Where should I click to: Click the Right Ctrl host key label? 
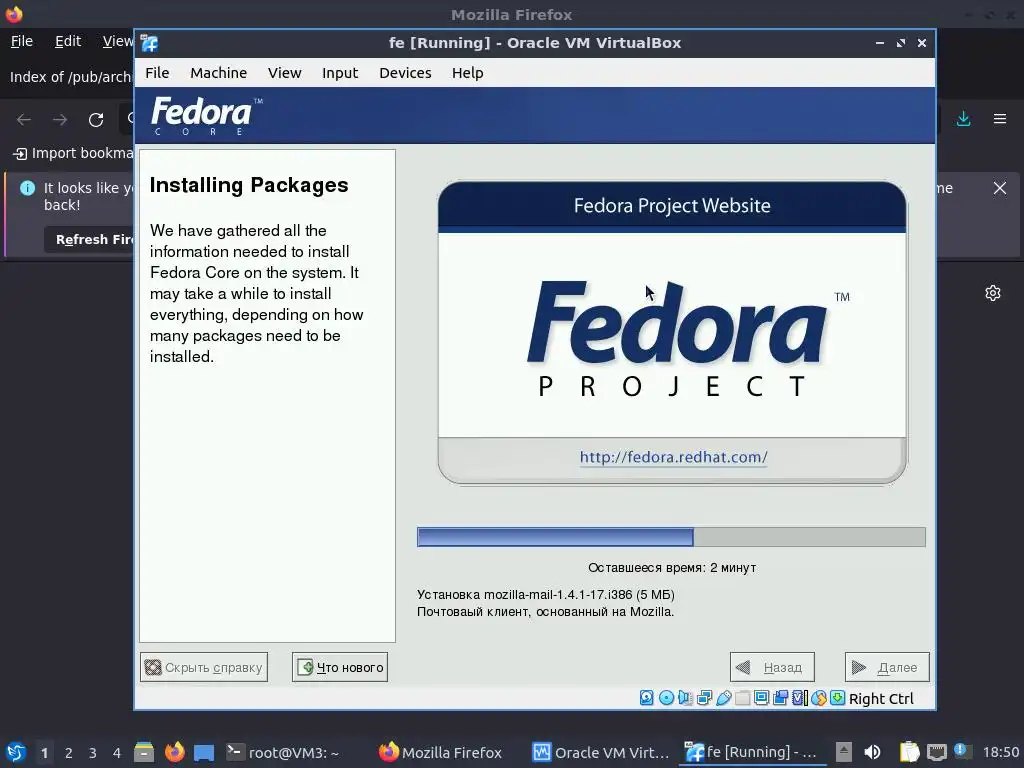pyautogui.click(x=881, y=699)
